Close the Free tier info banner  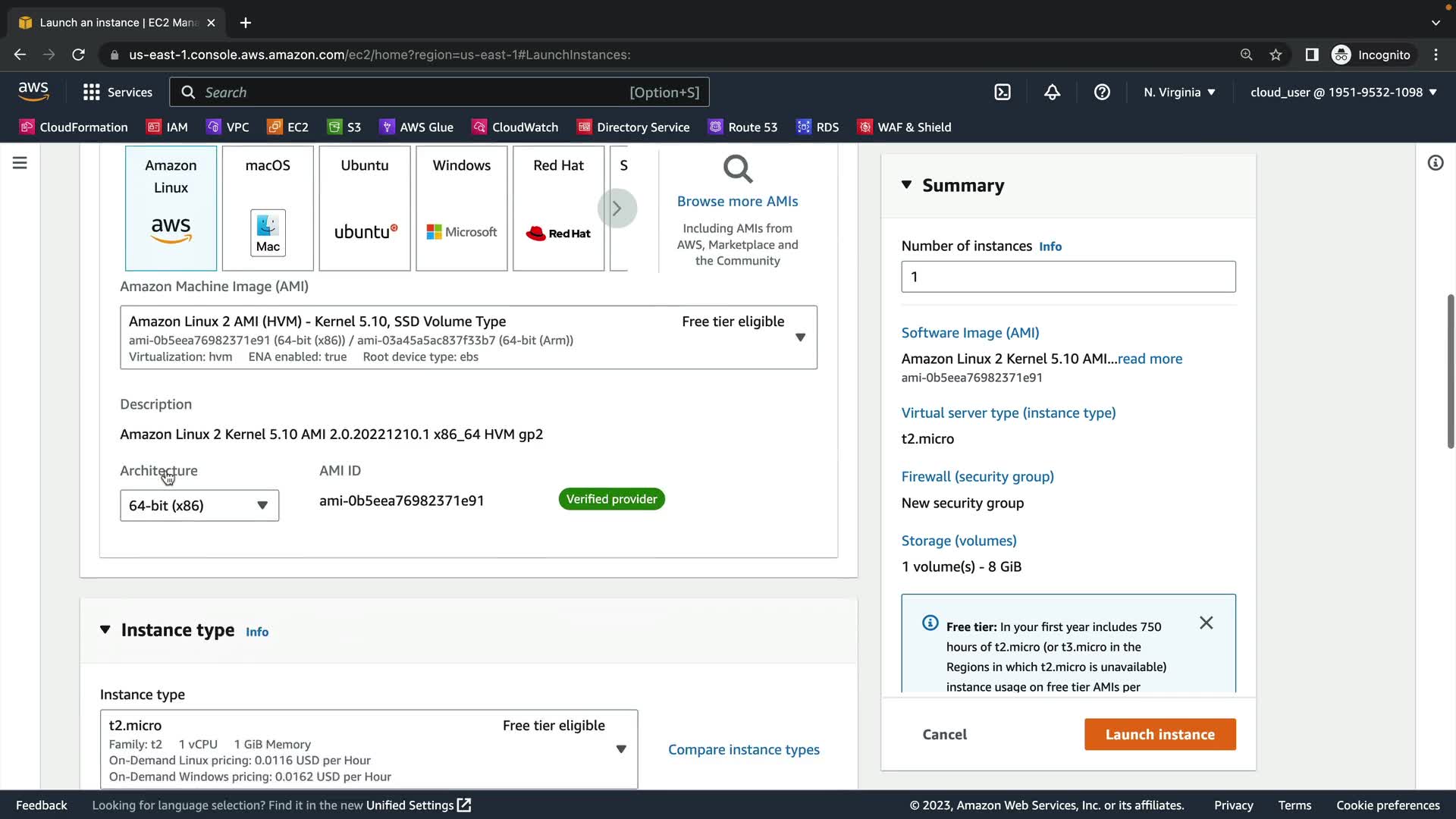pos(1206,623)
